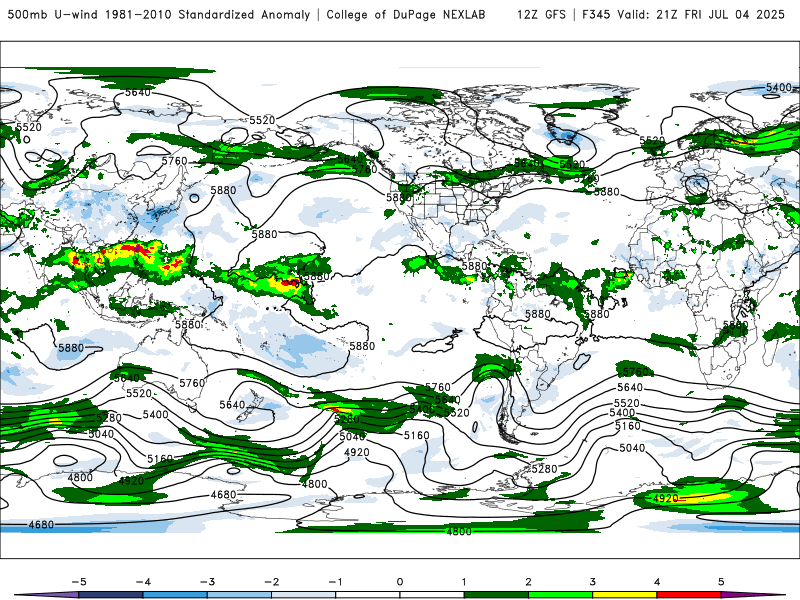Pick the yellow 3 to 4 colorbar segment
Screen dimensions: 800x600
click(625, 595)
